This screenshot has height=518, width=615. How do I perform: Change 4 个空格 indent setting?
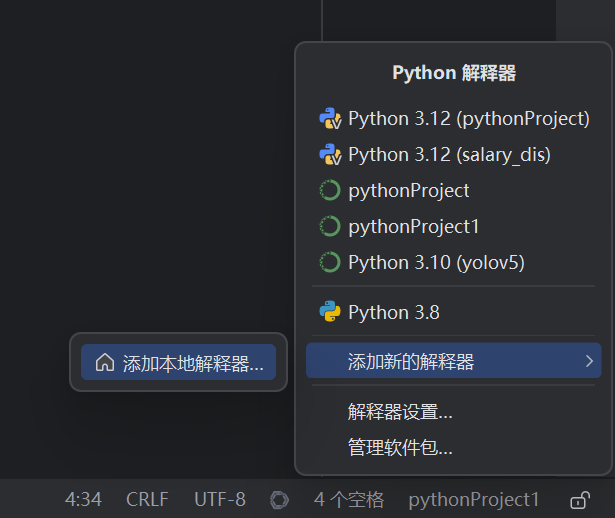tap(349, 500)
